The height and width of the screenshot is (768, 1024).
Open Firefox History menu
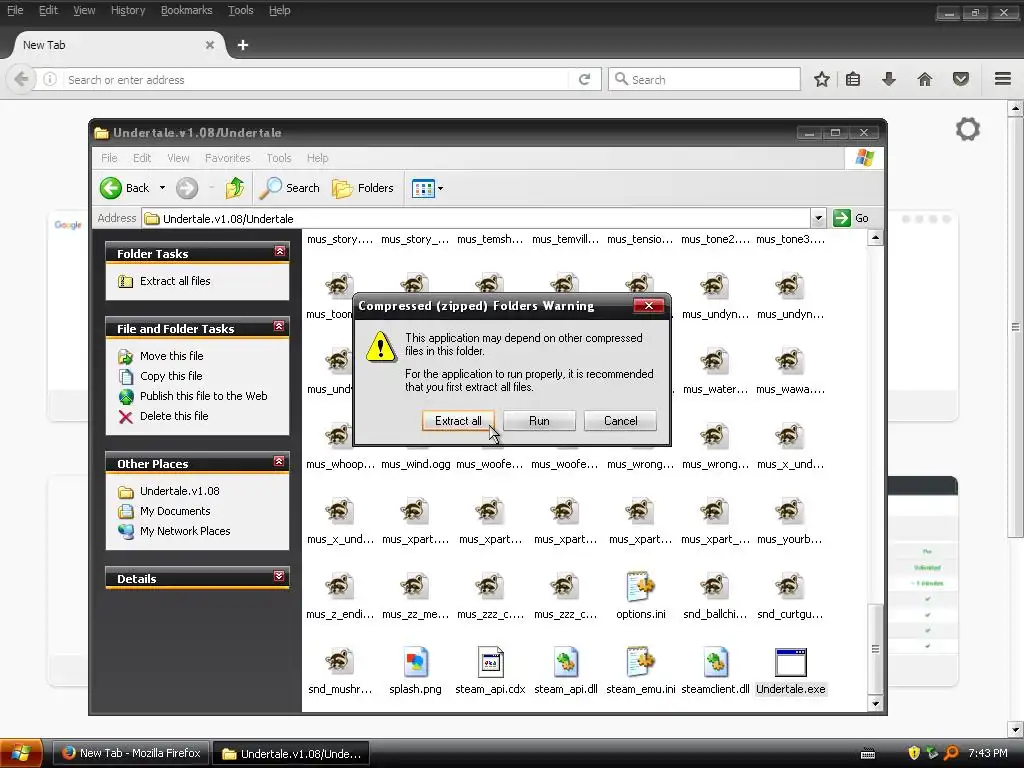(128, 10)
